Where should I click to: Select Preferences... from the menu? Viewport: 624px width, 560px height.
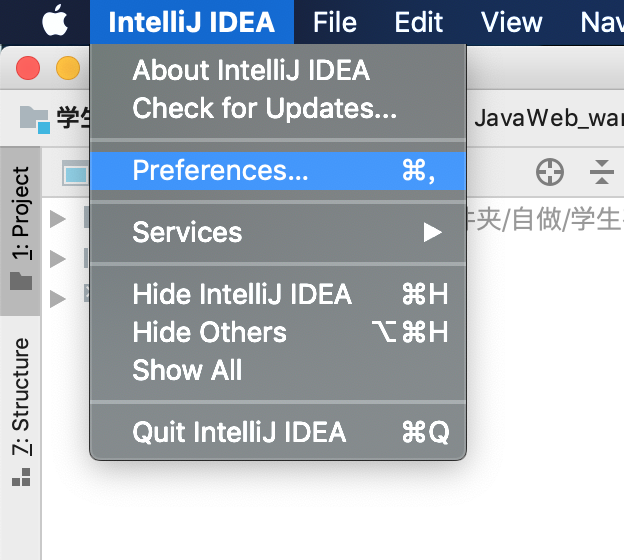pyautogui.click(x=220, y=171)
